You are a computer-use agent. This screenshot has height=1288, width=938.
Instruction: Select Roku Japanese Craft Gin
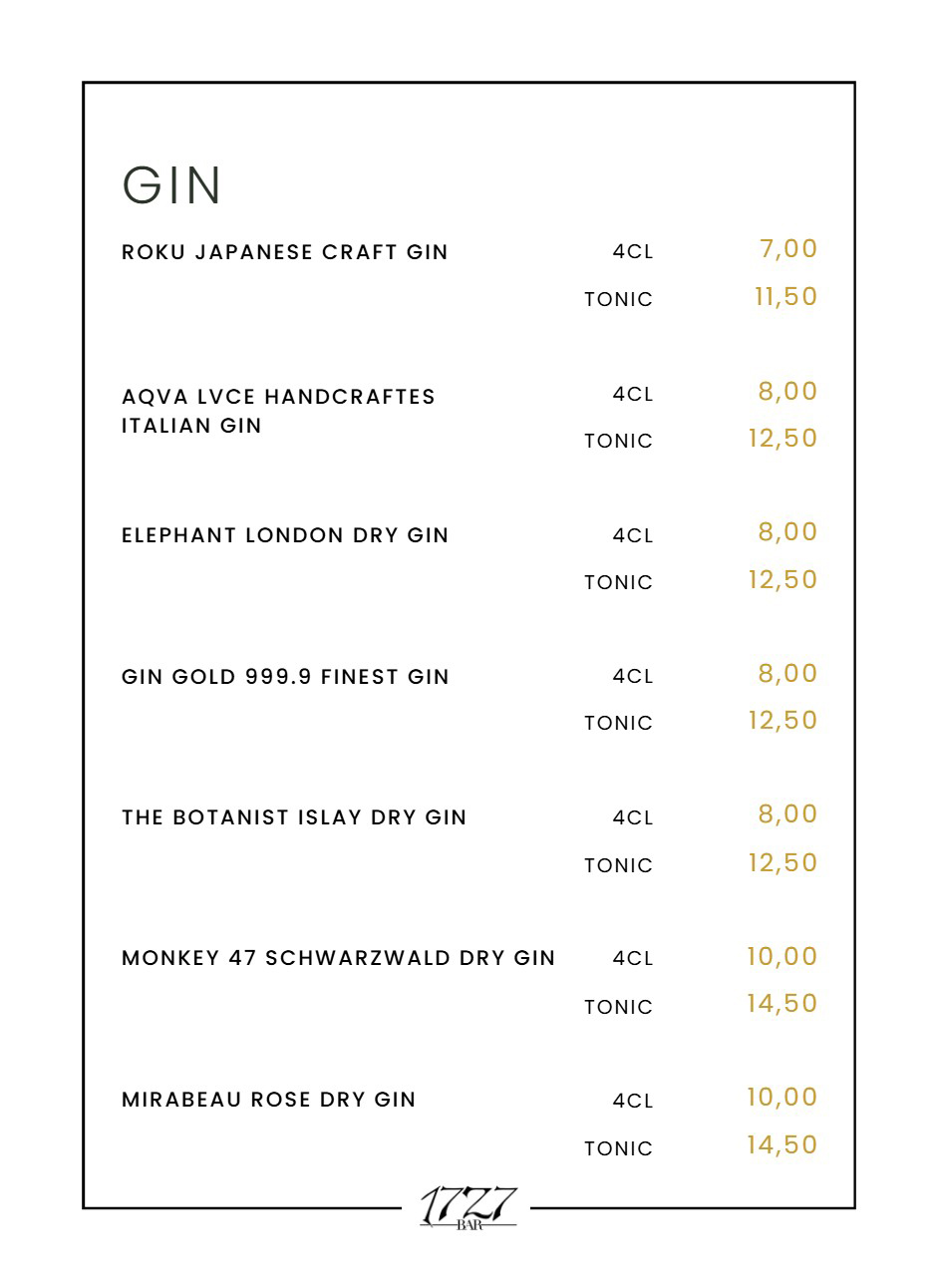(285, 252)
